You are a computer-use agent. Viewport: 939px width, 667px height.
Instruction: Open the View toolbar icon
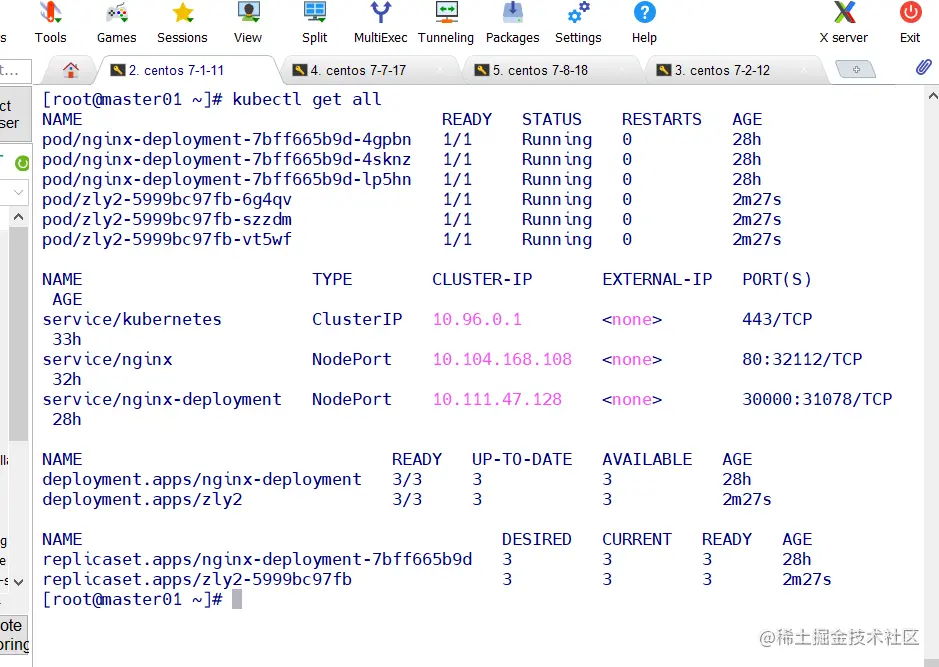(x=248, y=13)
